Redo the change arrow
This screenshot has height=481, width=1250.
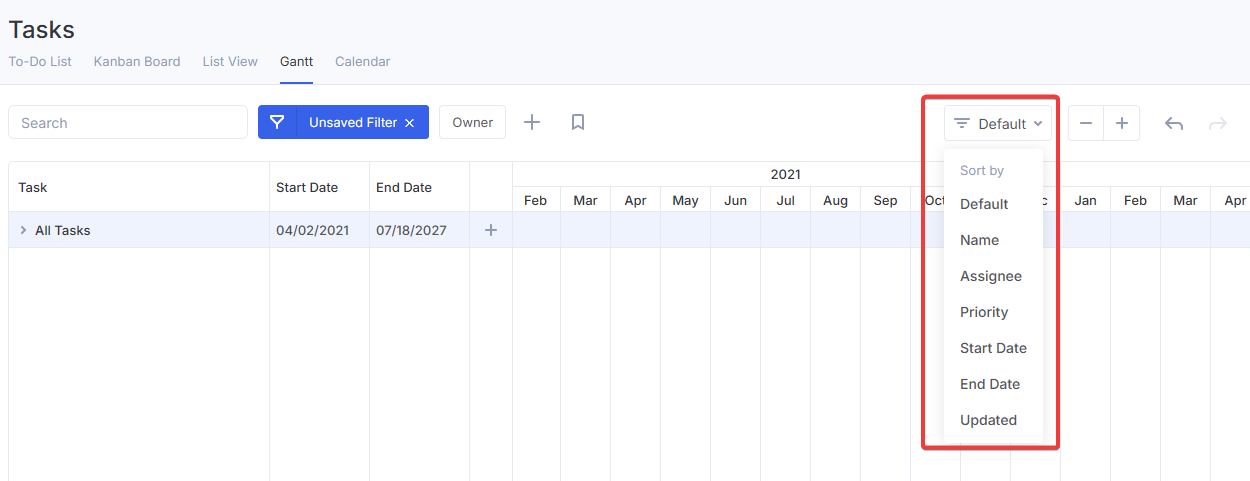(1218, 124)
